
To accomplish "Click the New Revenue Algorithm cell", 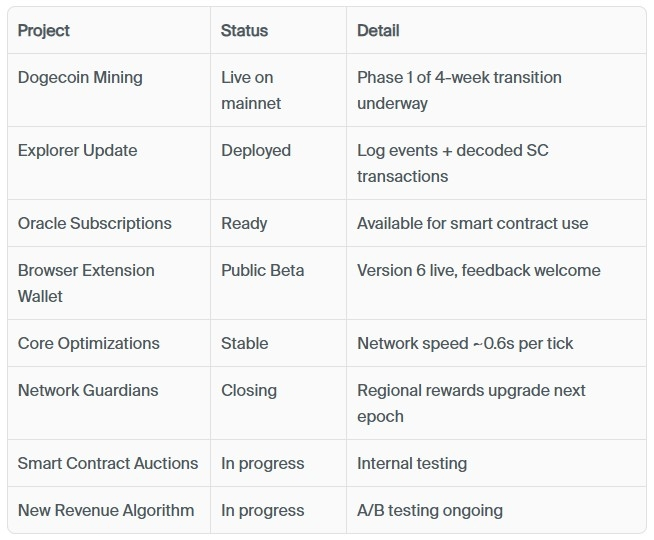I will 106,510.
